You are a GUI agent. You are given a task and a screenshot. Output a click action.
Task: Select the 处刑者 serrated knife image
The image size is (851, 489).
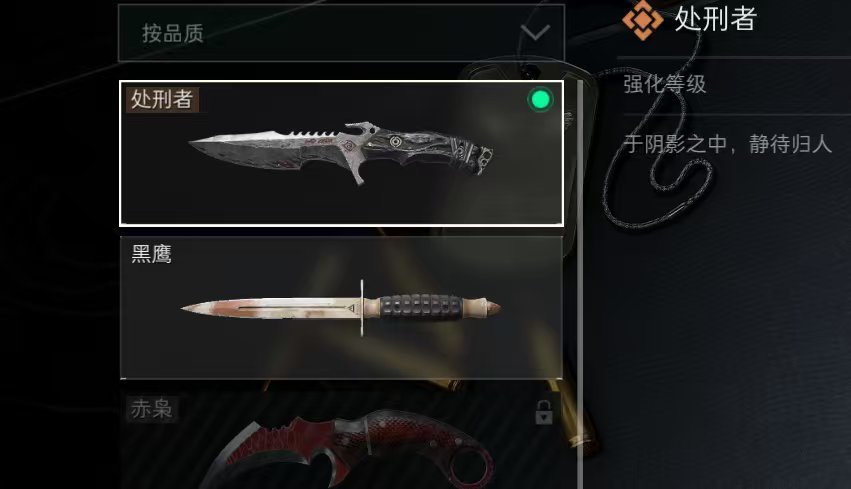(x=341, y=153)
